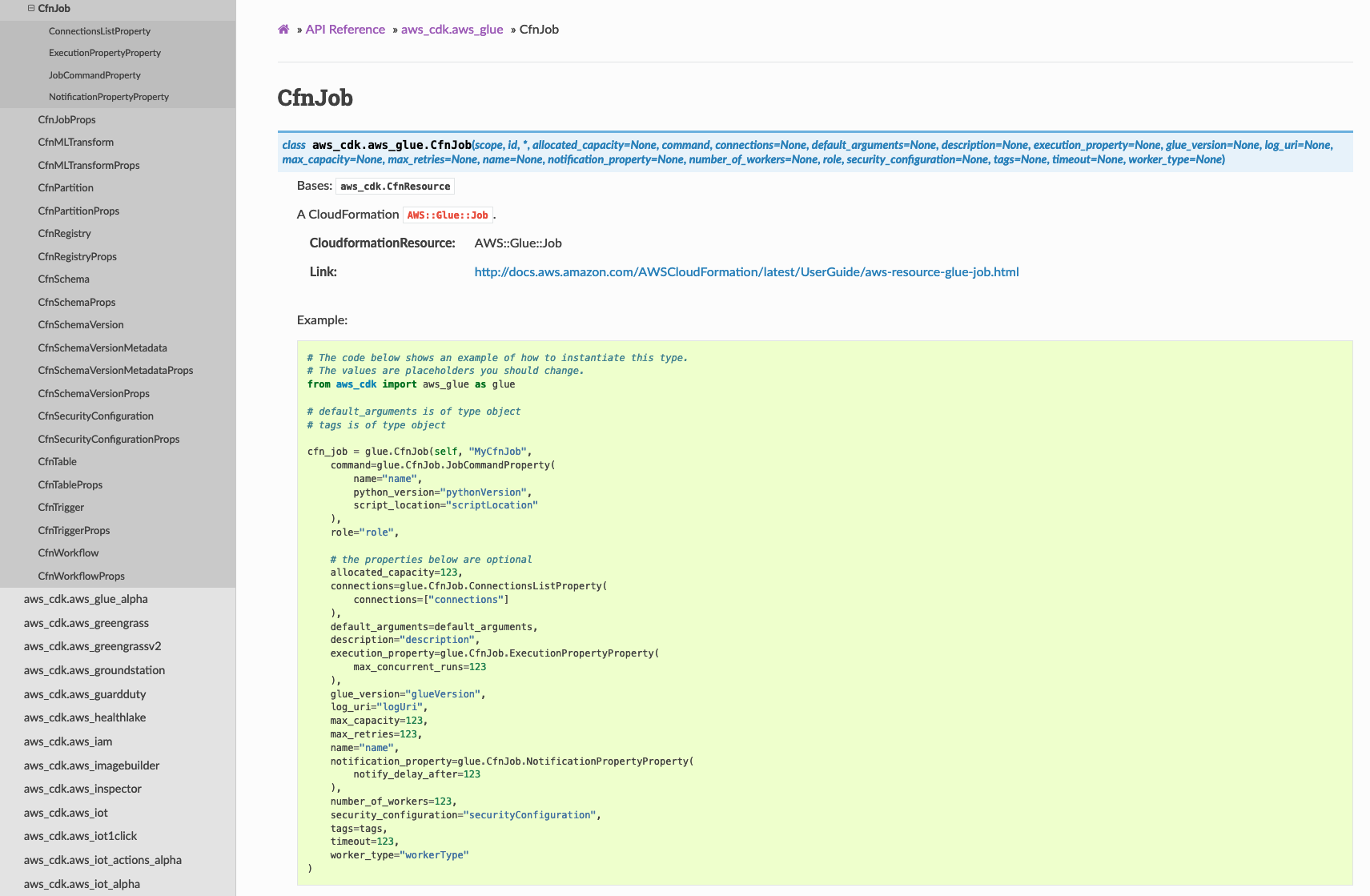1370x896 pixels.
Task: Click the 'max_concurrent_runs=123' code line
Action: 420,667
